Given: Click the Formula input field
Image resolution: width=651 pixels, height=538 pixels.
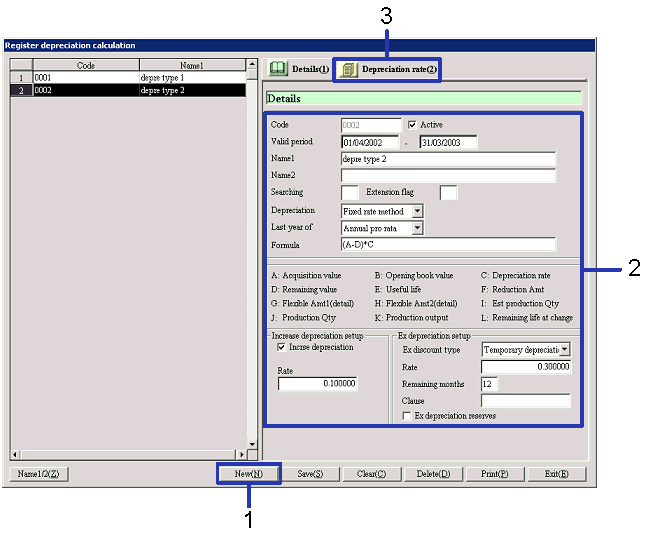Looking at the screenshot, I should coord(447,244).
